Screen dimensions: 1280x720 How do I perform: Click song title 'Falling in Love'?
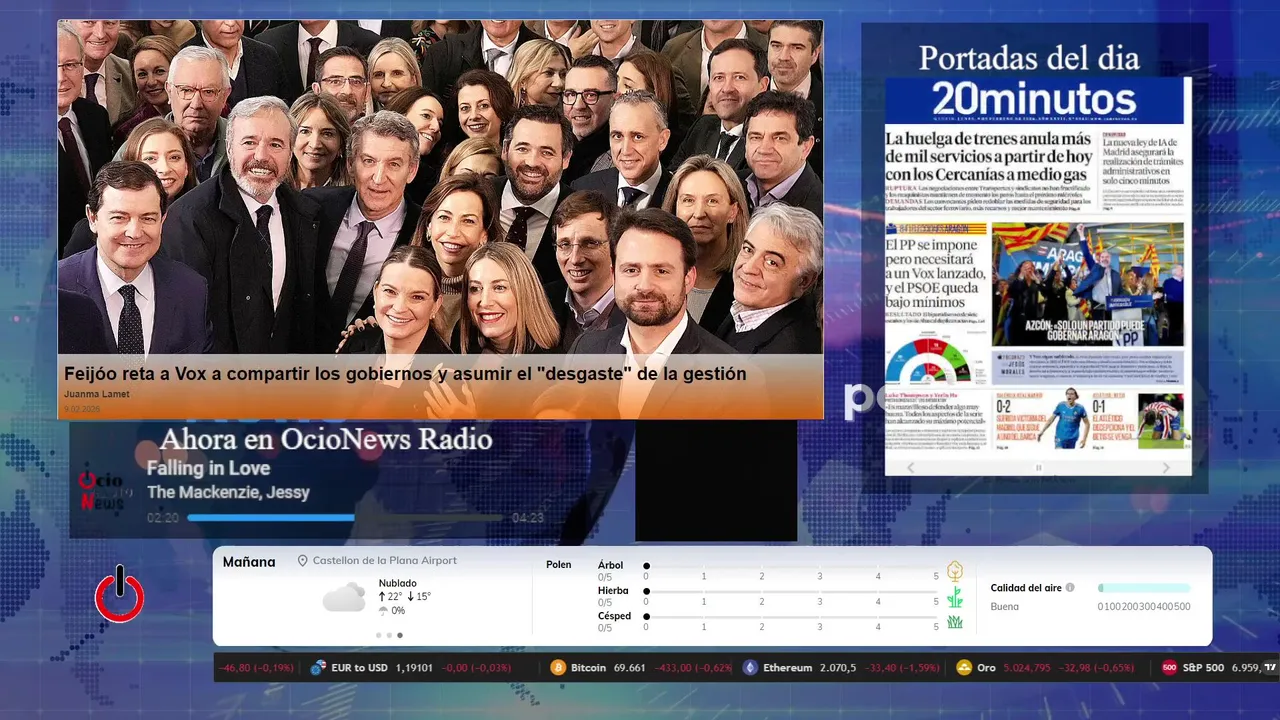pyautogui.click(x=208, y=468)
